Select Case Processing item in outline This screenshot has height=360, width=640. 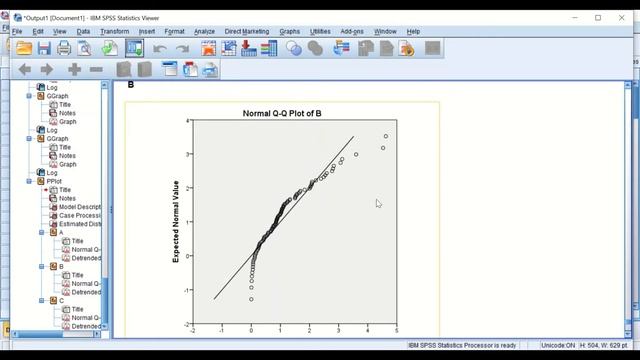[75, 216]
